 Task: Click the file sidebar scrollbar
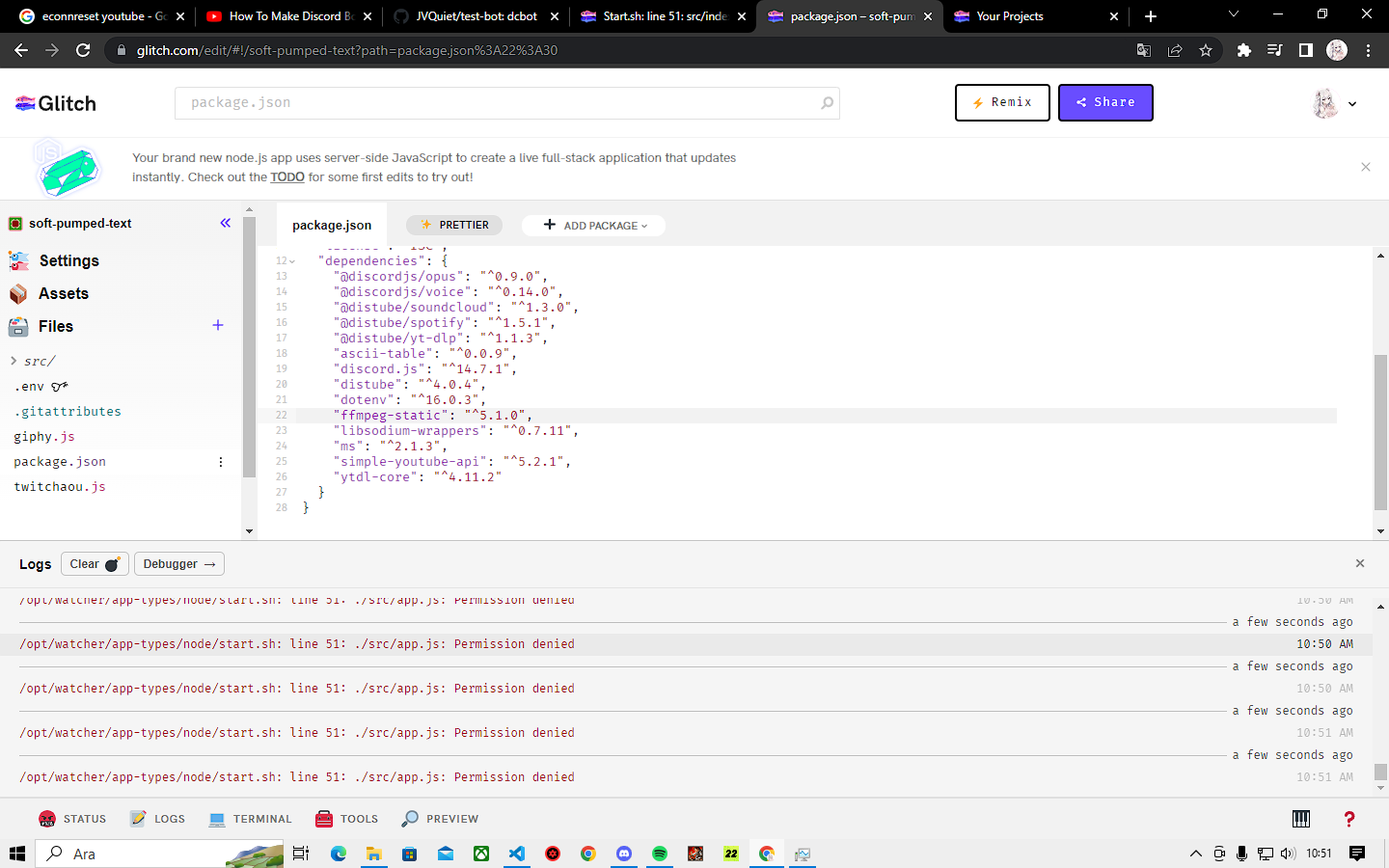click(249, 347)
